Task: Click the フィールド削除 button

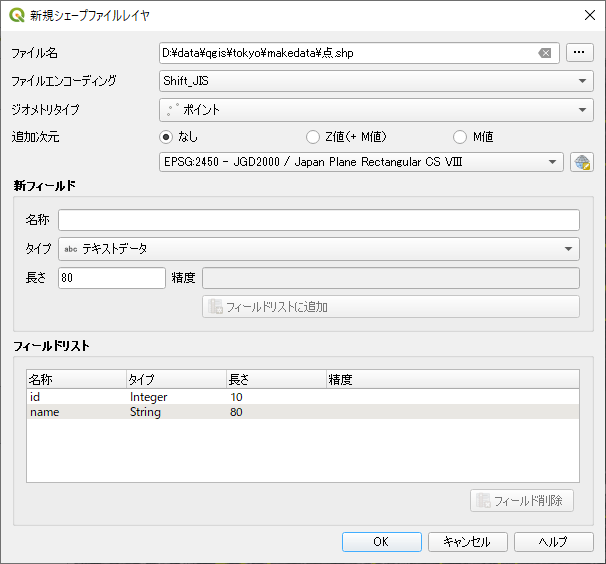Action: [522, 501]
